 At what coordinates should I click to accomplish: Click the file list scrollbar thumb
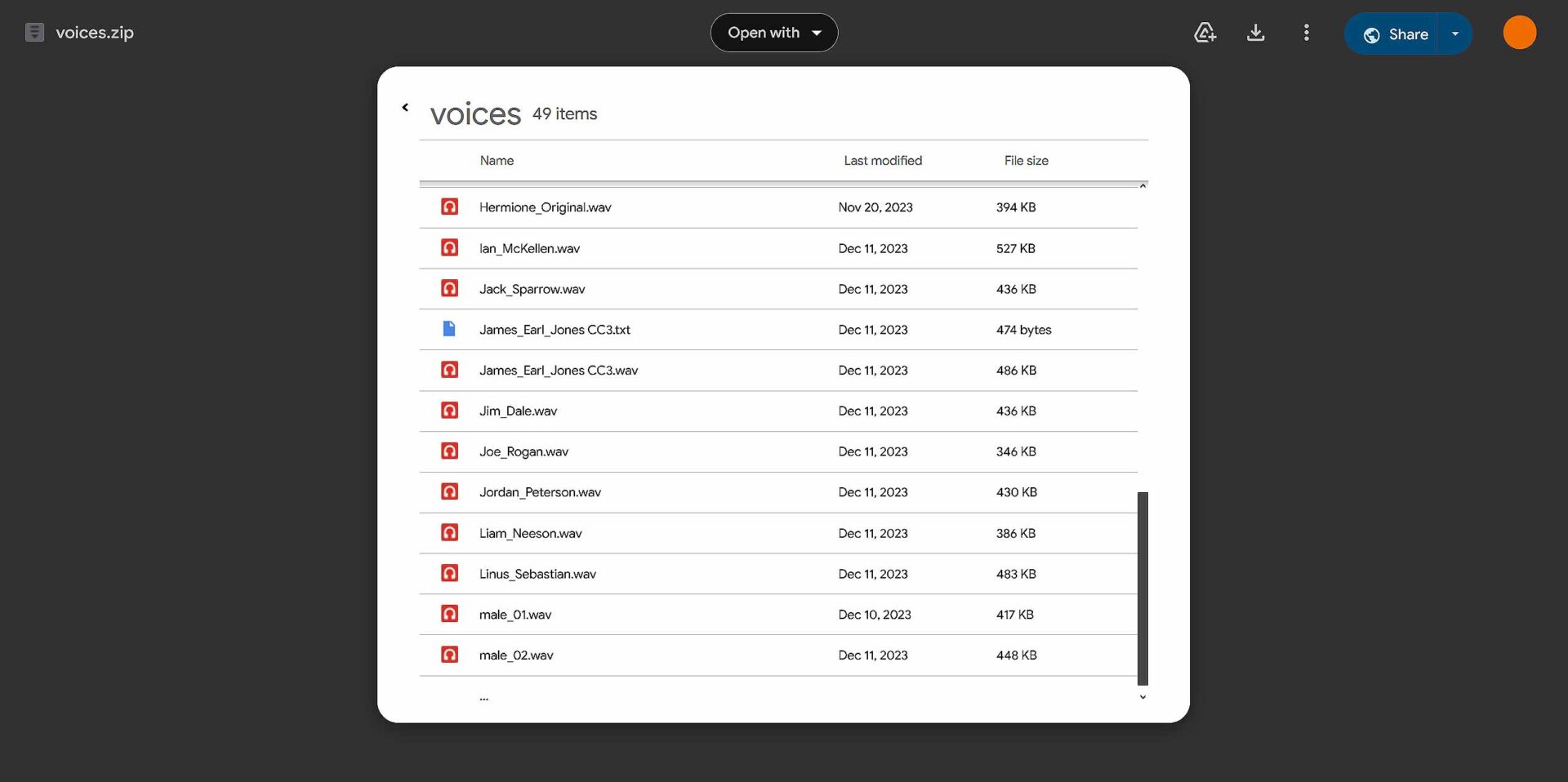pyautogui.click(x=1143, y=588)
